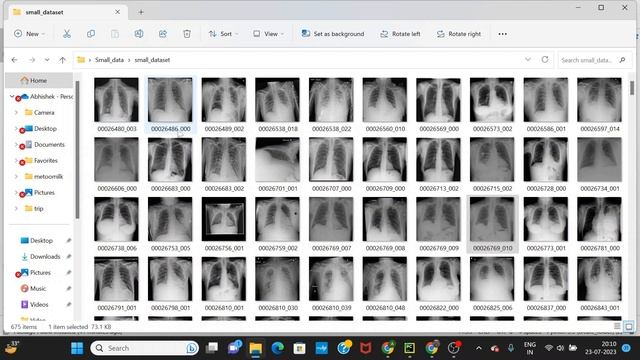Open Windows Start menu
640x360 pixels.
77,348
